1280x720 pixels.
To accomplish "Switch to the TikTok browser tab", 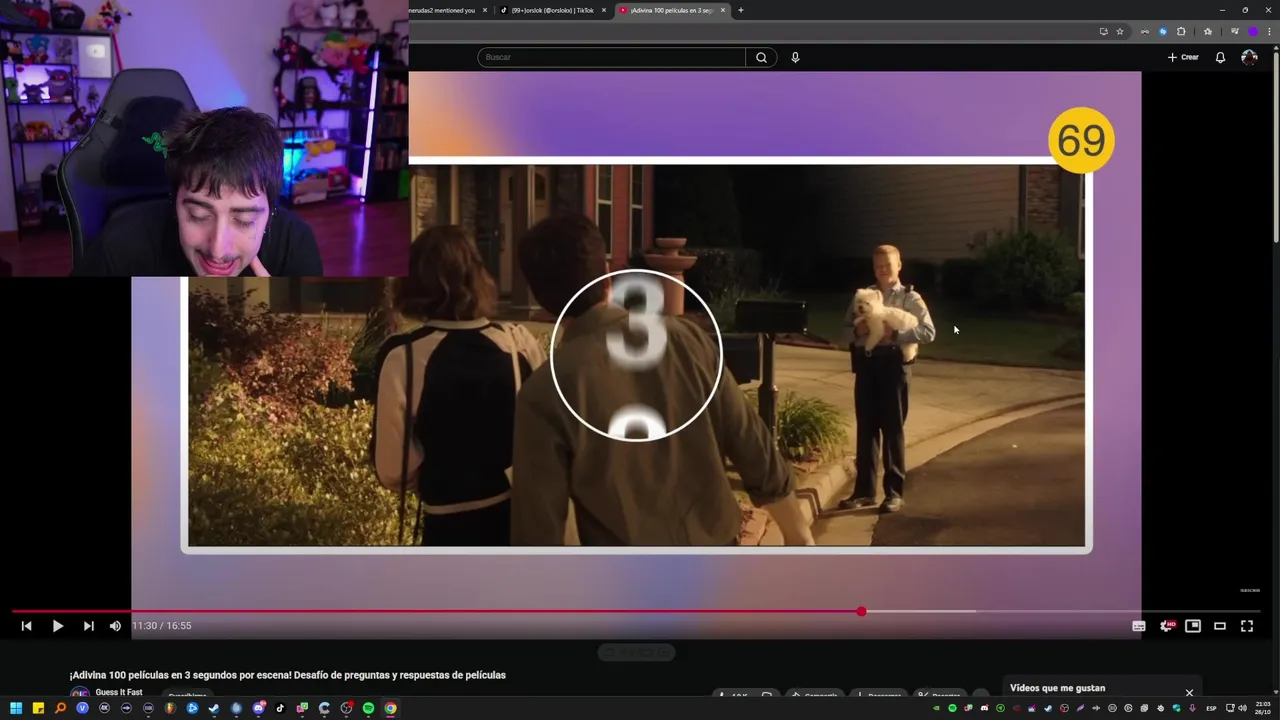I will pos(553,10).
